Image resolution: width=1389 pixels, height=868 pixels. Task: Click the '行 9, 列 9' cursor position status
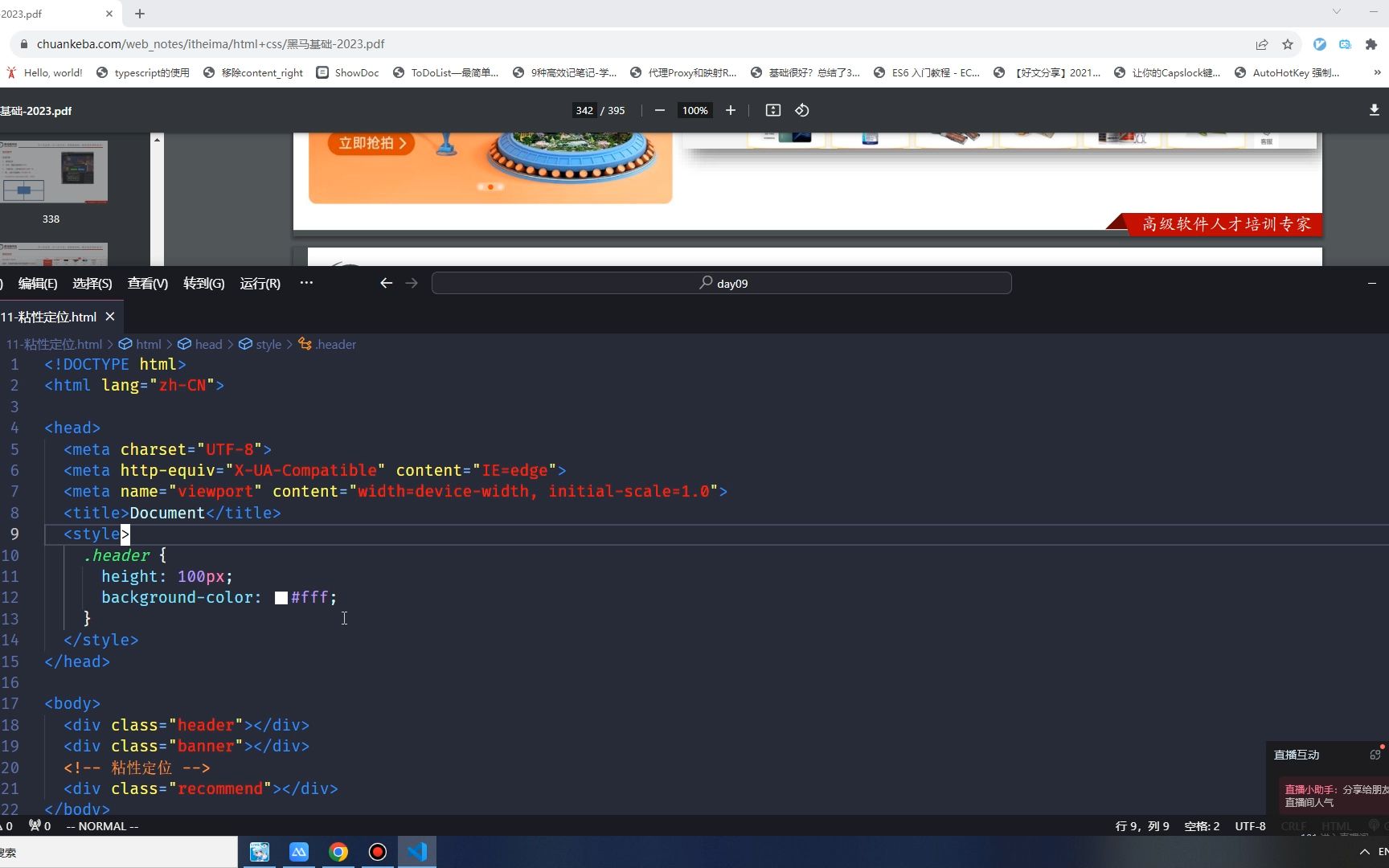(1142, 826)
